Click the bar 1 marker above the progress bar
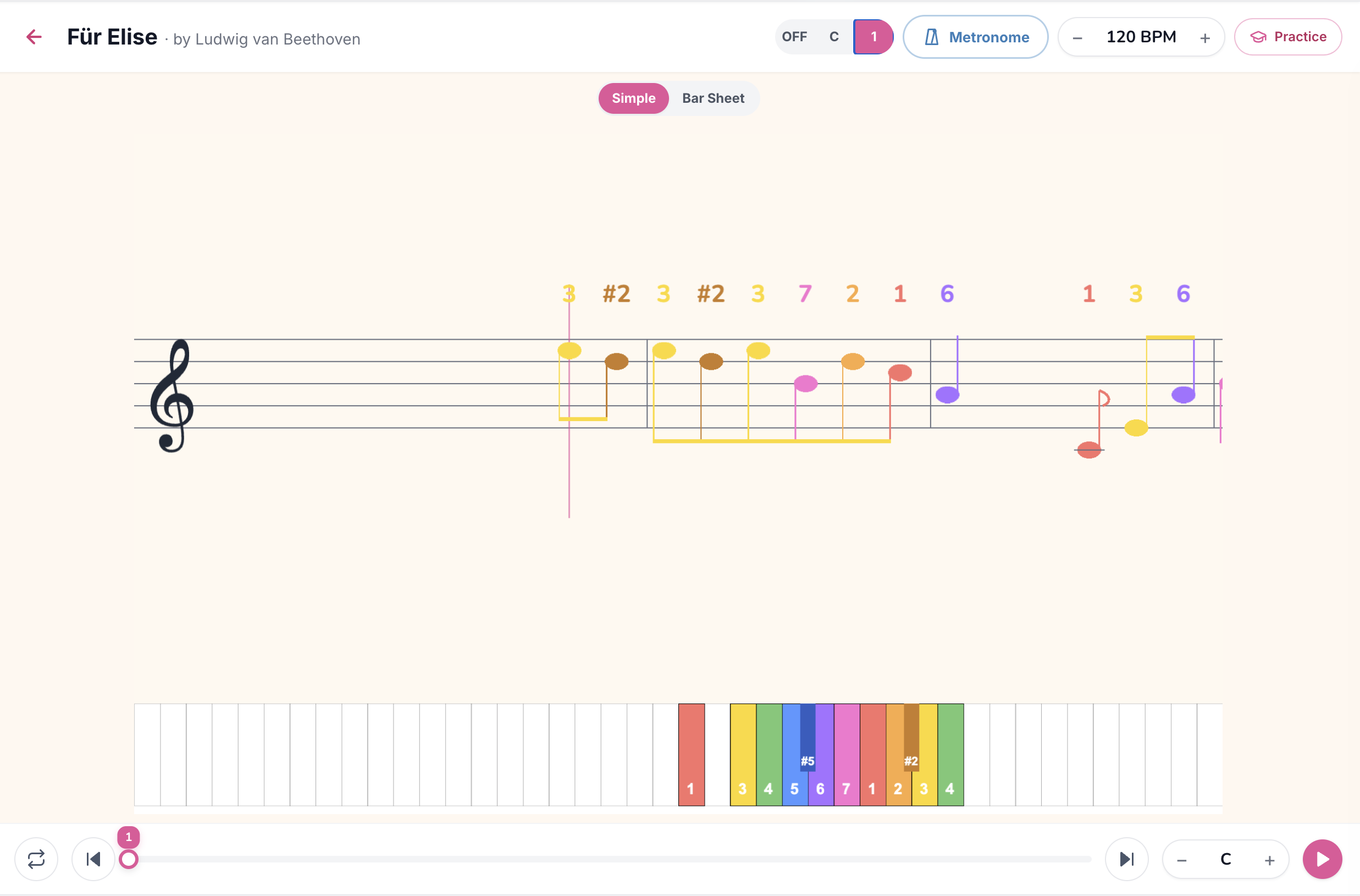 129,837
